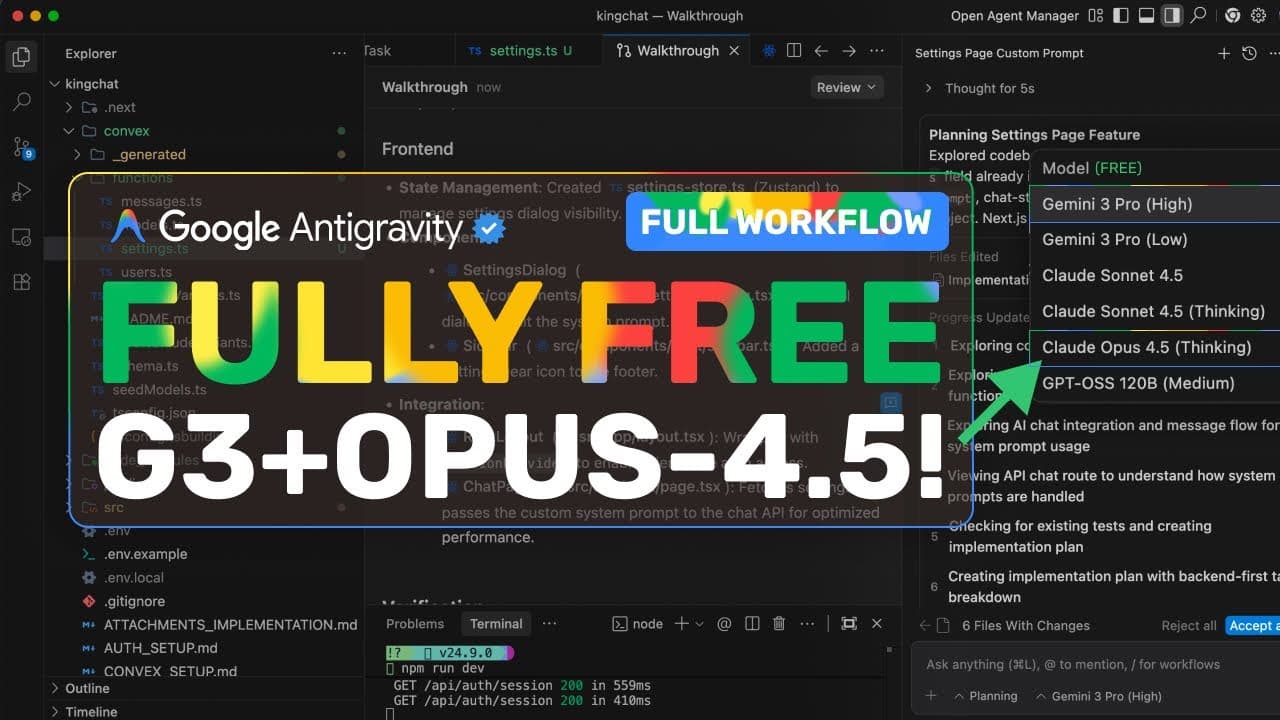The height and width of the screenshot is (720, 1280).
Task: Click the @ icon in terminal toolbar
Action: click(x=724, y=624)
